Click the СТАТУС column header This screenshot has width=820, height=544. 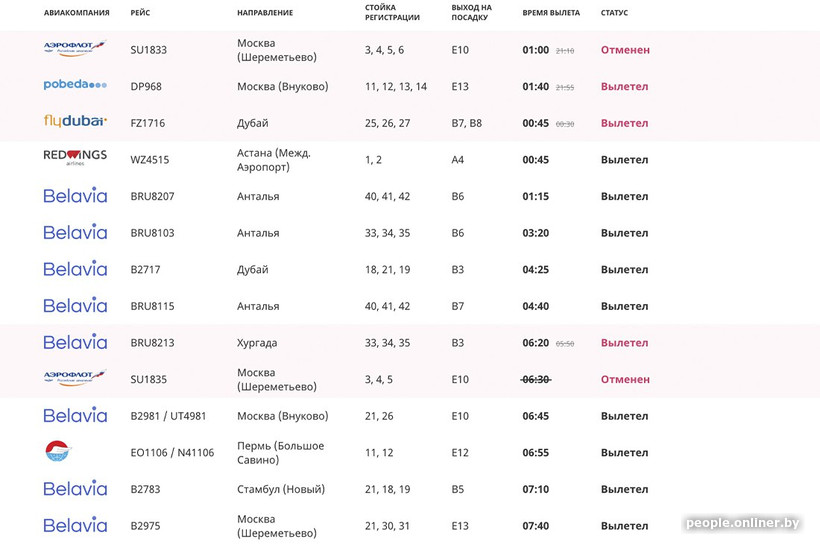pos(614,13)
